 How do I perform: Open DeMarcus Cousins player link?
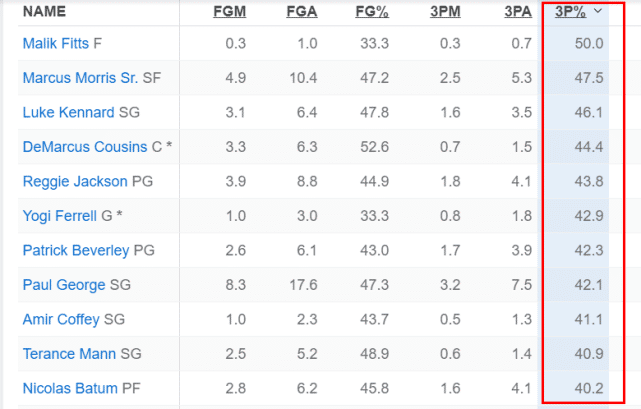click(x=84, y=148)
